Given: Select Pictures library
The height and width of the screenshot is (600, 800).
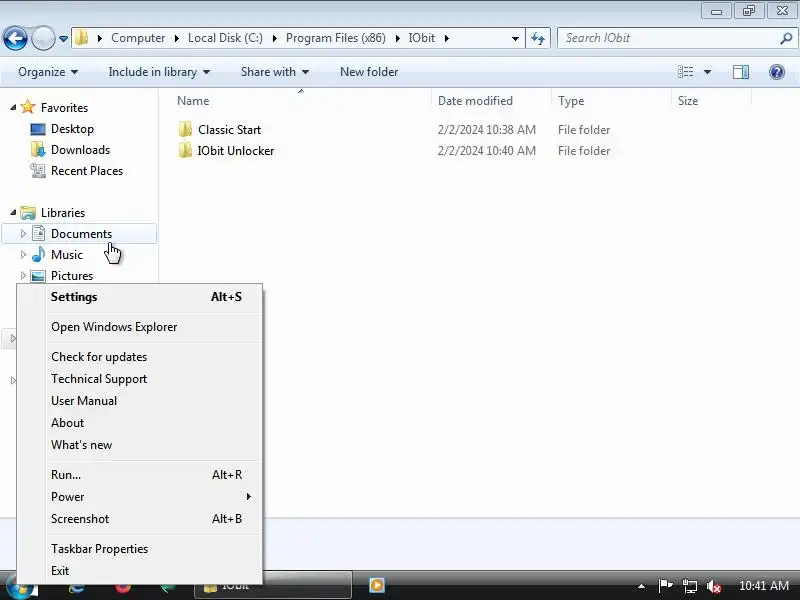Looking at the screenshot, I should coord(72,276).
